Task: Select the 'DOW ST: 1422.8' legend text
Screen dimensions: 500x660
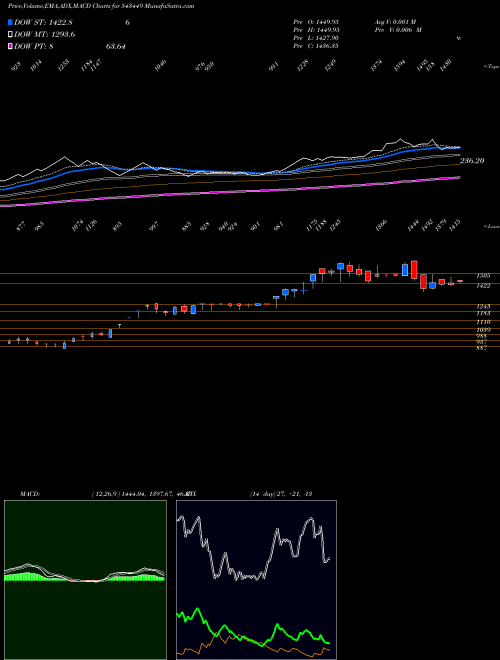Action: click(x=43, y=23)
